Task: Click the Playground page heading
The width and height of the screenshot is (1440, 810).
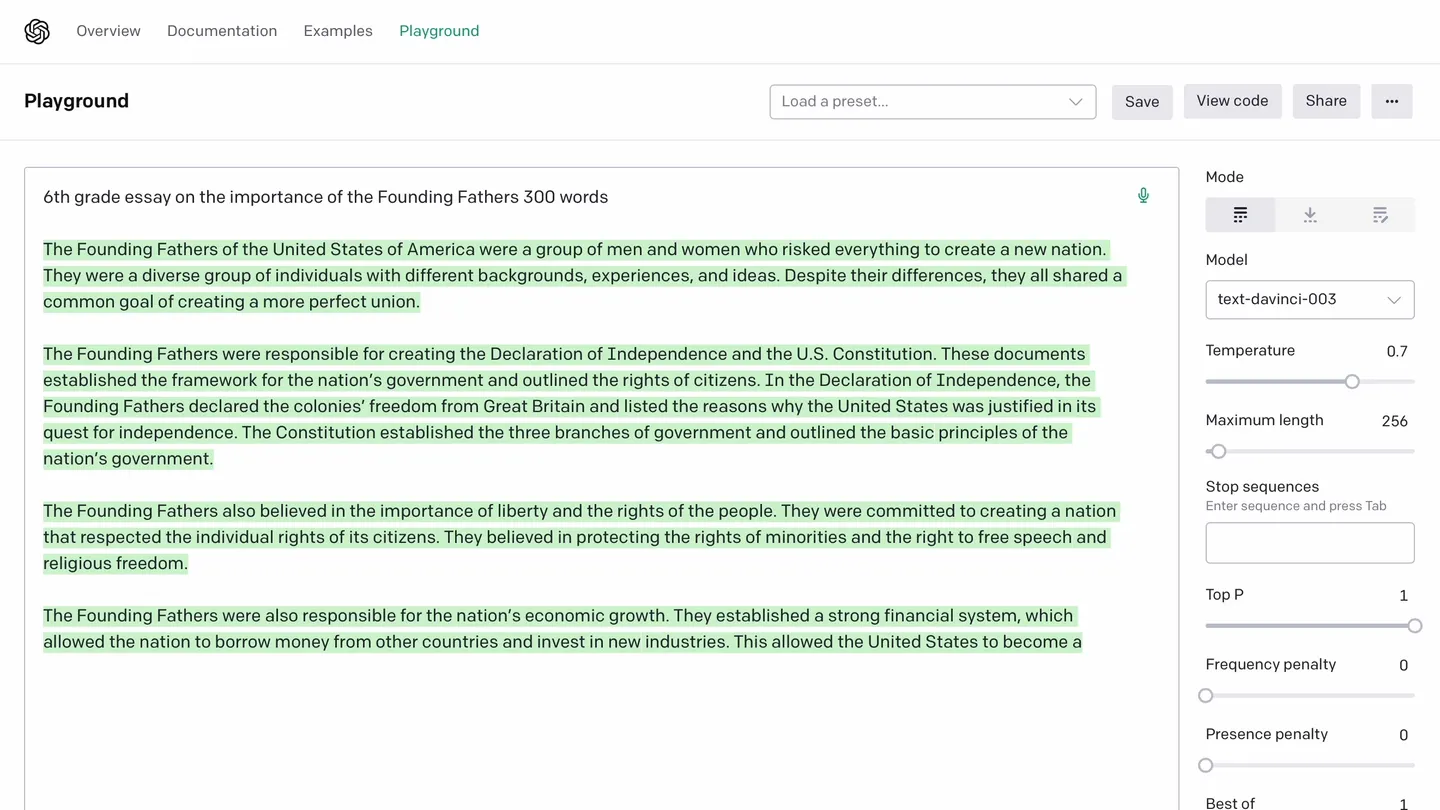Action: coord(77,101)
